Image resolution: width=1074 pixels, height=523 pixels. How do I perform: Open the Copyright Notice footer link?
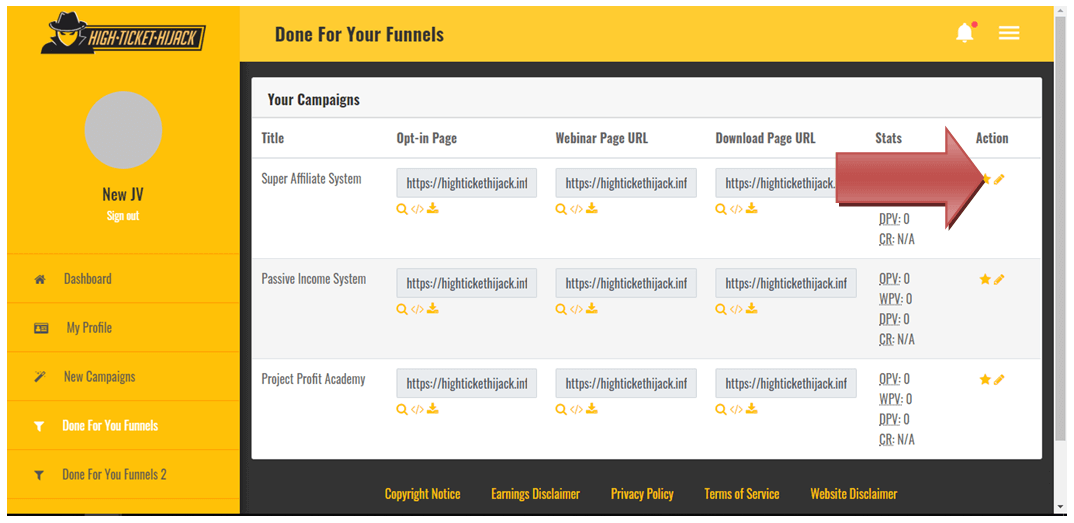(423, 494)
